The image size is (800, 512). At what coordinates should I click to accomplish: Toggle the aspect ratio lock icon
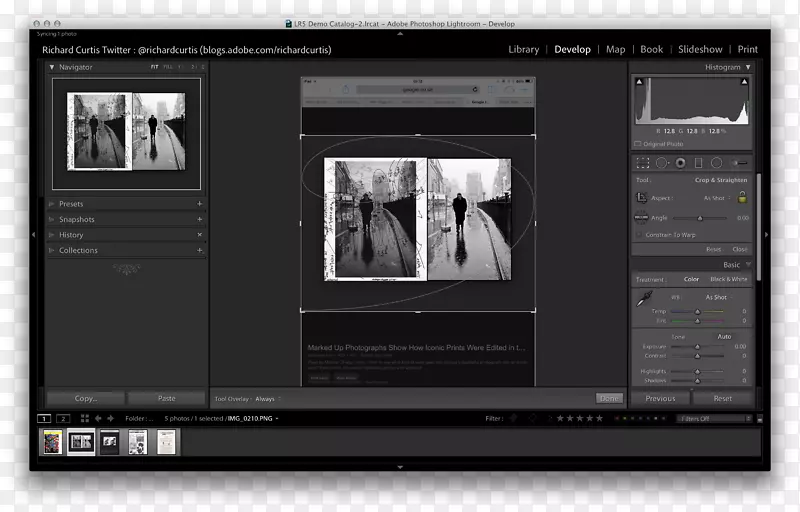click(742, 198)
